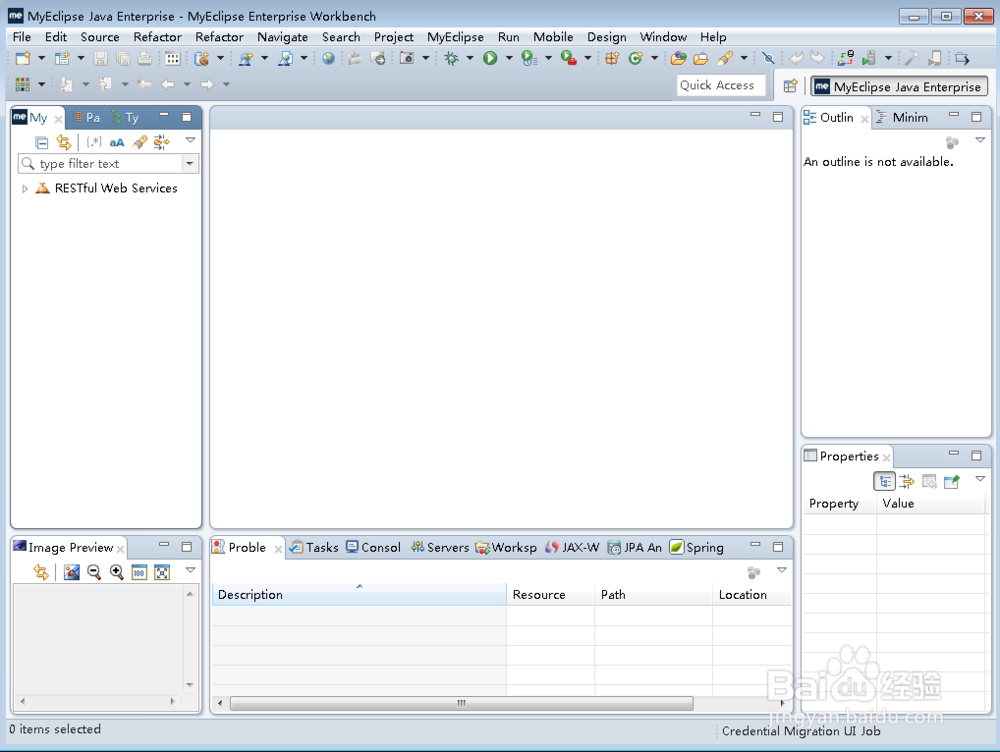
Task: Toggle the Link with Selection icon in Image Preview
Action: coord(41,572)
